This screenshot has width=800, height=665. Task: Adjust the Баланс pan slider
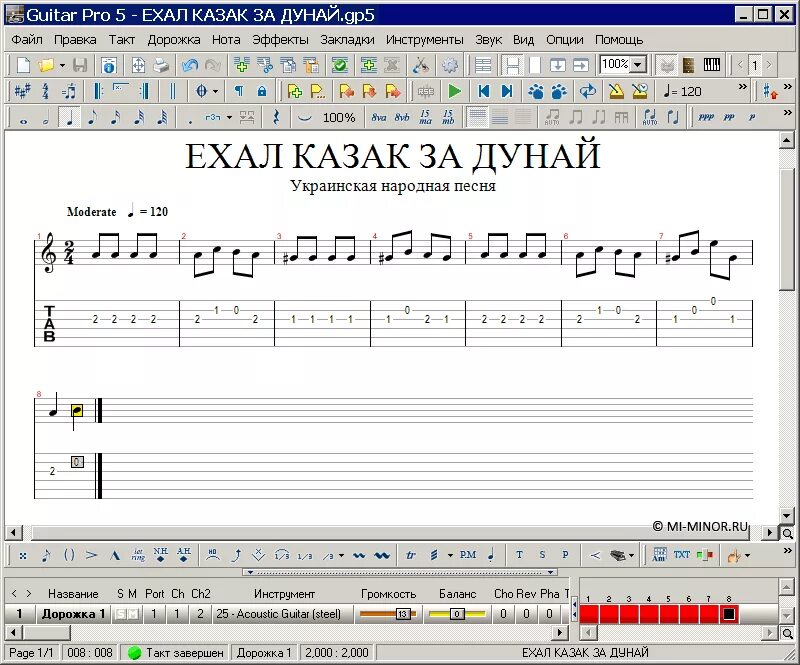pos(457,614)
